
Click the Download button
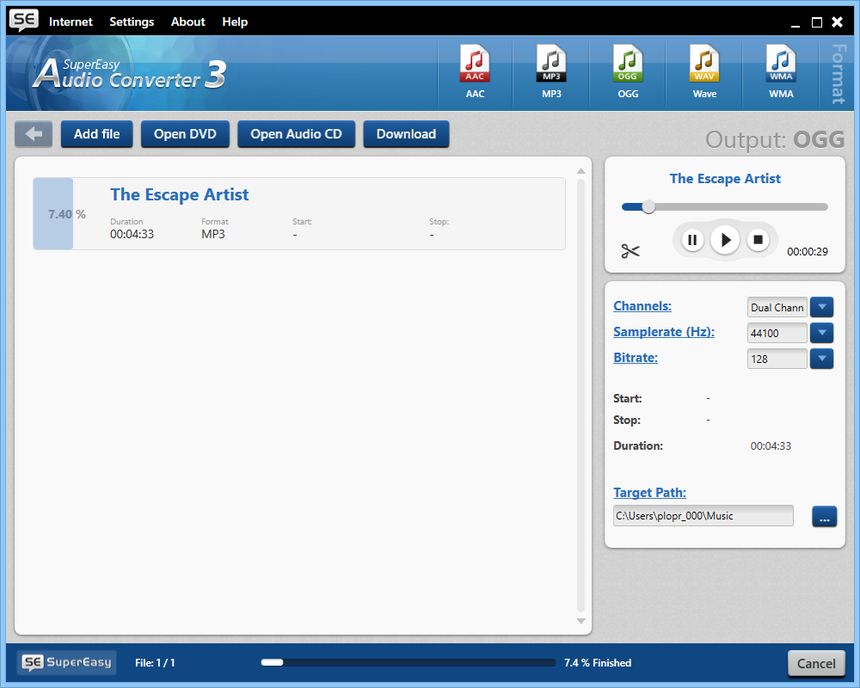[x=406, y=134]
